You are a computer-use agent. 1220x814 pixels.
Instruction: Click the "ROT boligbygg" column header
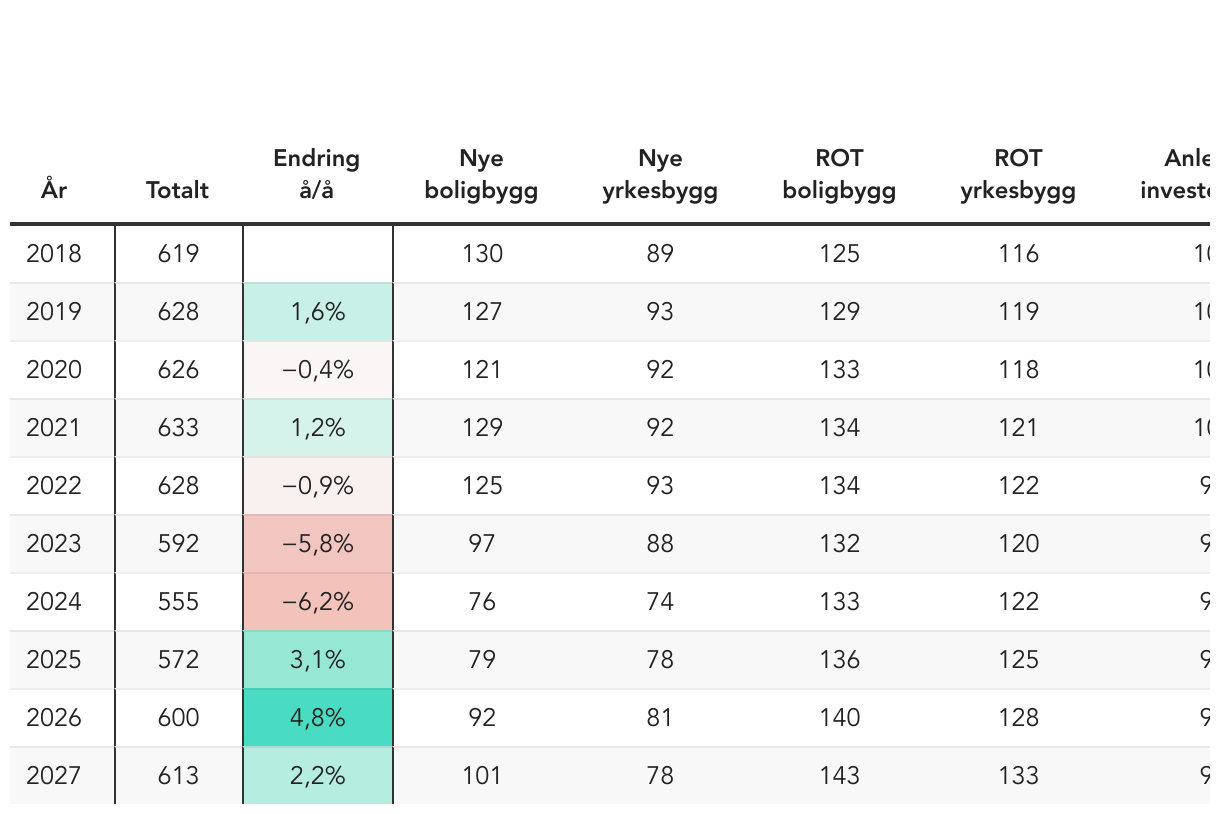point(839,173)
